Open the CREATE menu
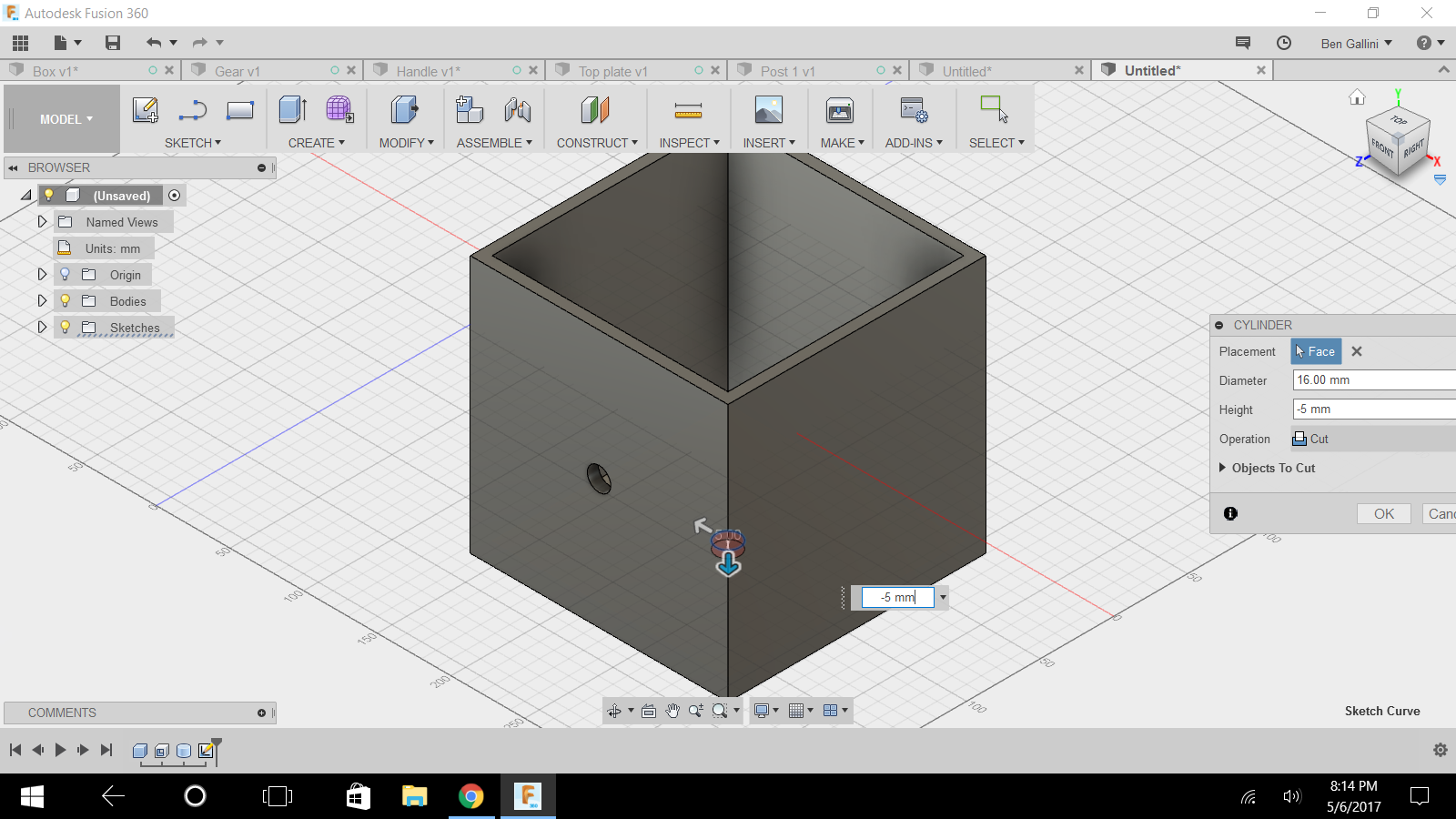This screenshot has height=819, width=1456. point(317,143)
